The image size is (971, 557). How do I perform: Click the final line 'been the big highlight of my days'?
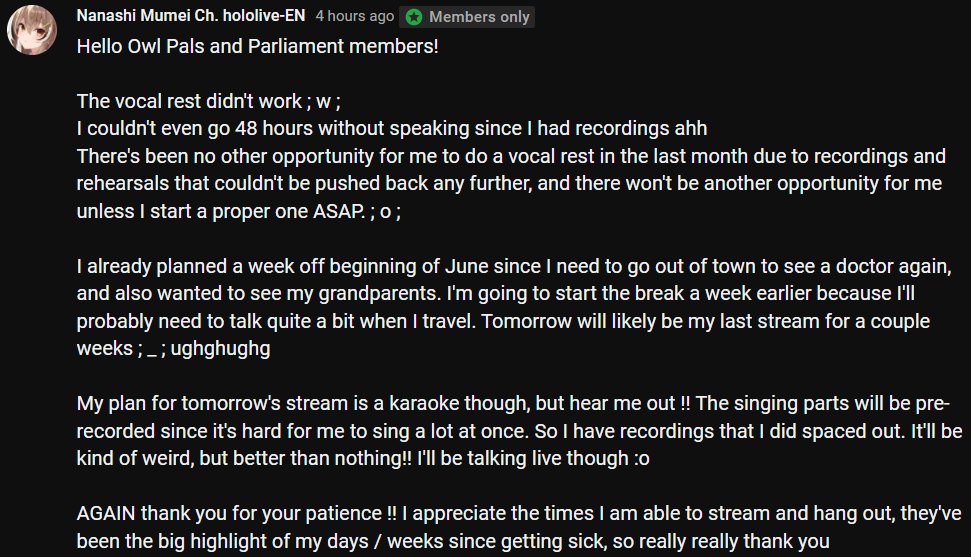(453, 542)
